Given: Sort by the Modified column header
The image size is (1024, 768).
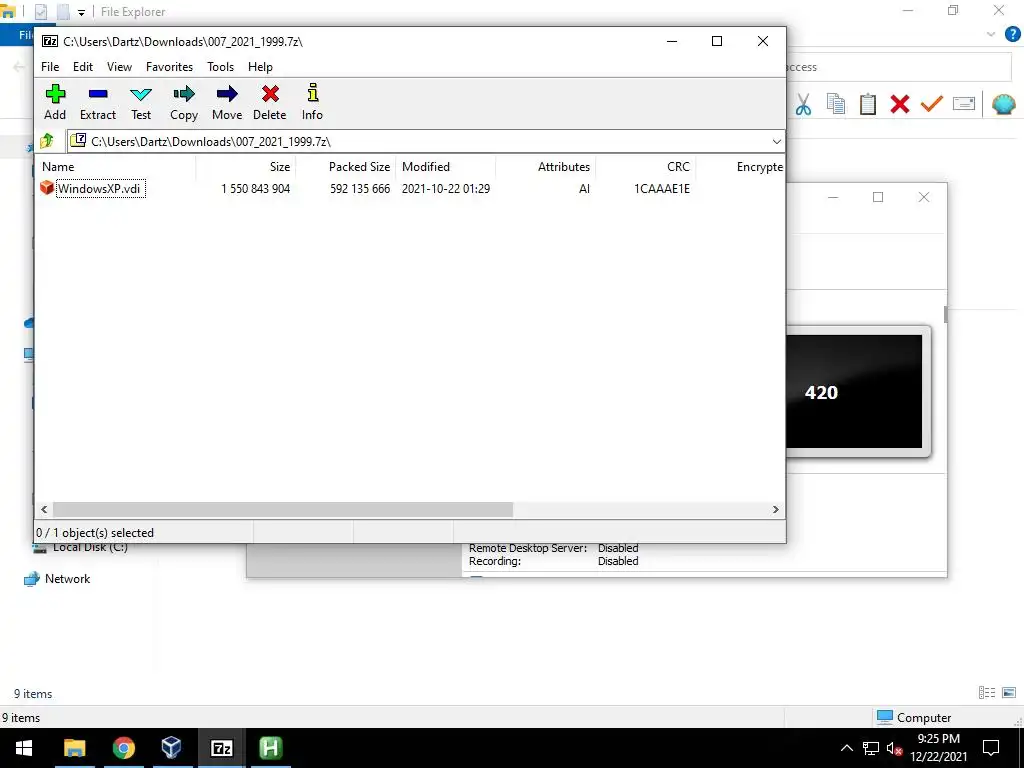Looking at the screenshot, I should pos(445,167).
